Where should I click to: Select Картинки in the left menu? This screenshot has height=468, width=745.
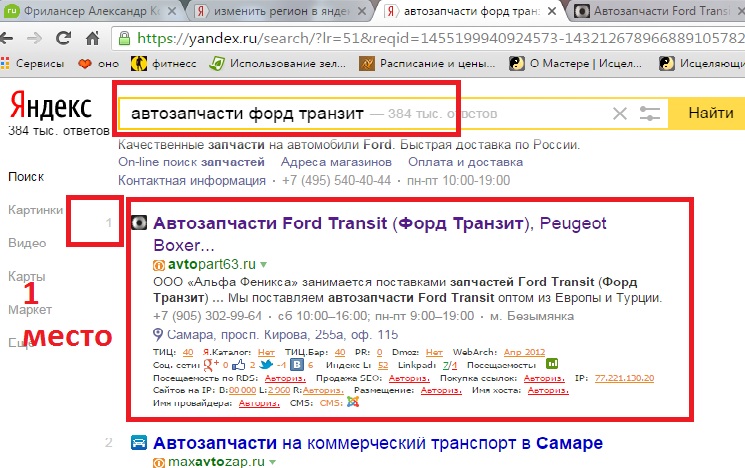[36, 210]
